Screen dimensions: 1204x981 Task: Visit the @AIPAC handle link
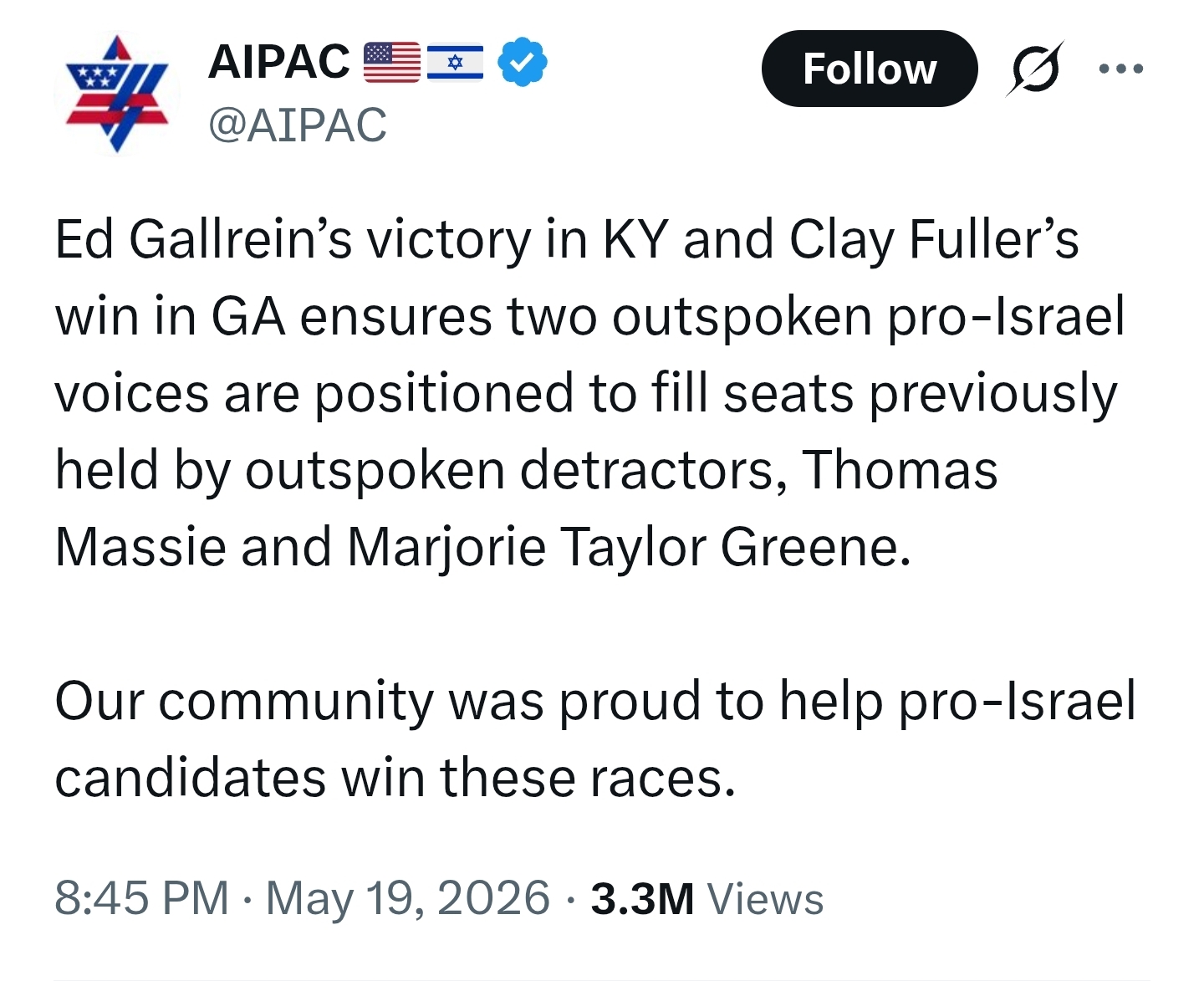pos(298,125)
